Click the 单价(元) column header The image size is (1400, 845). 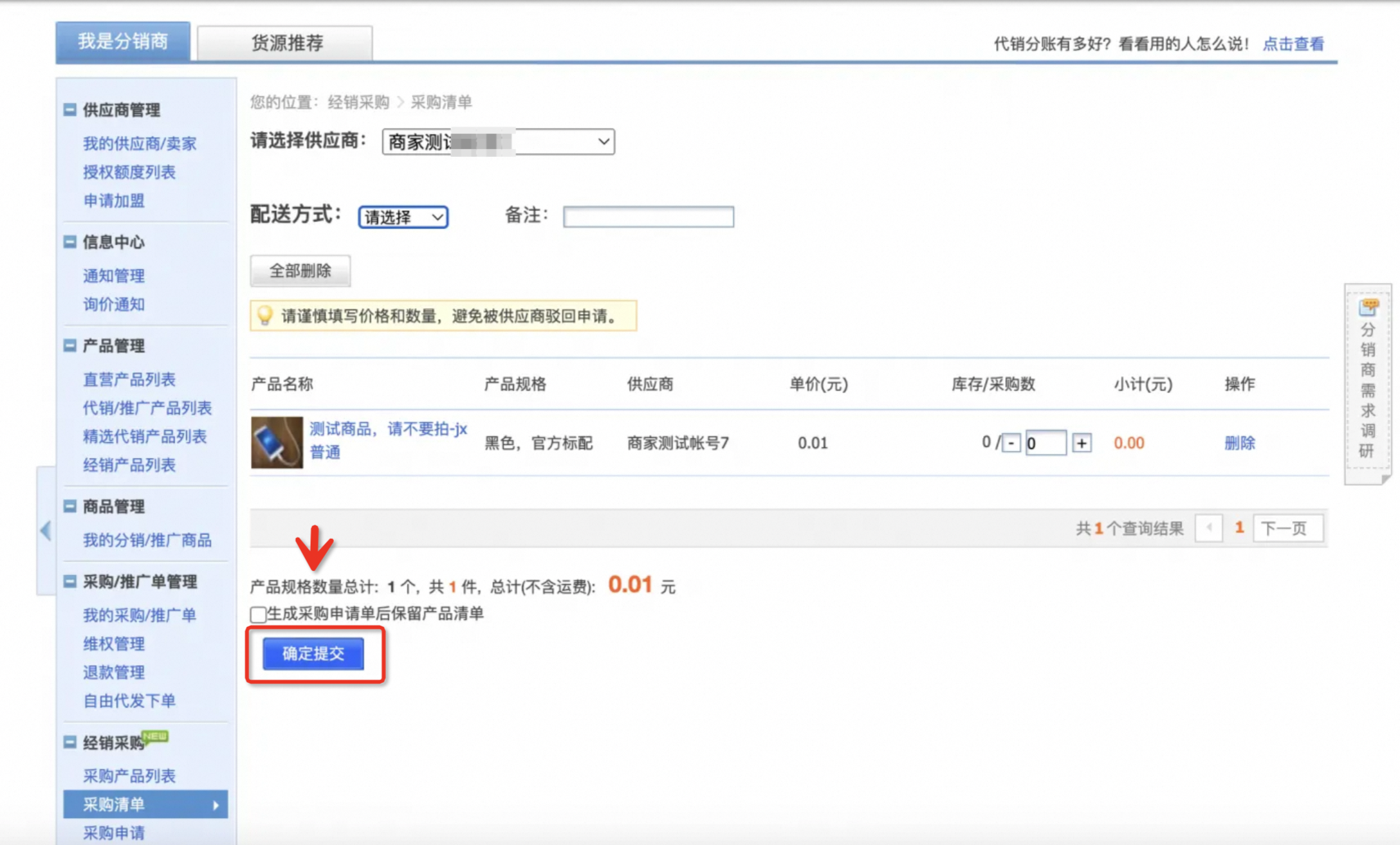[x=819, y=385]
